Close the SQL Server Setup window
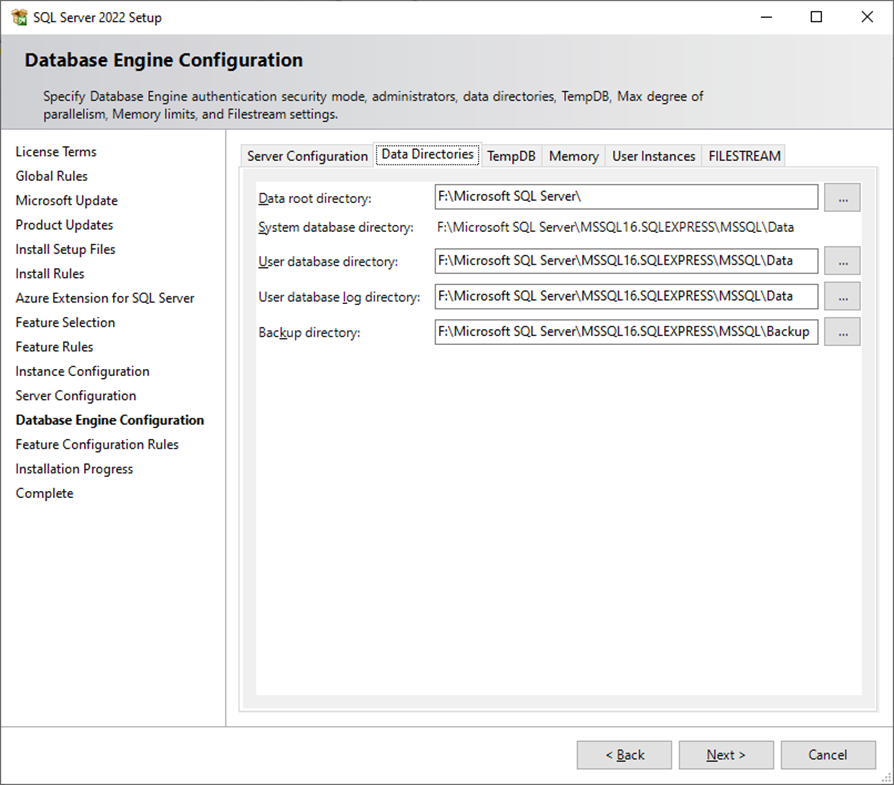 (867, 17)
